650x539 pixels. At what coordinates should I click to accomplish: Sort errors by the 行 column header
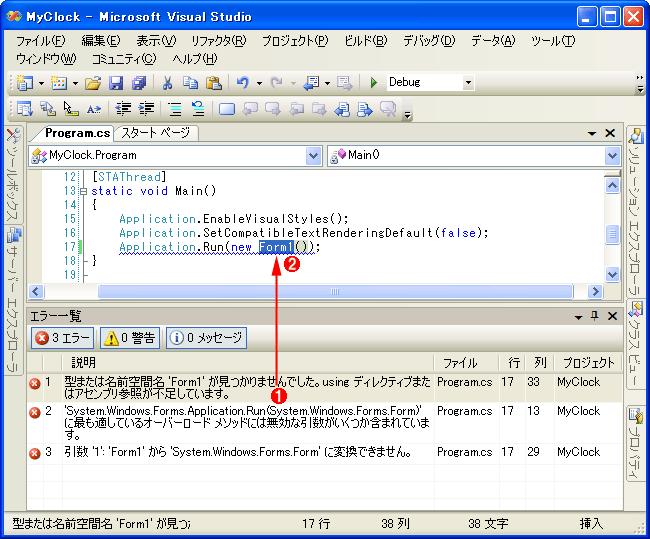point(512,363)
